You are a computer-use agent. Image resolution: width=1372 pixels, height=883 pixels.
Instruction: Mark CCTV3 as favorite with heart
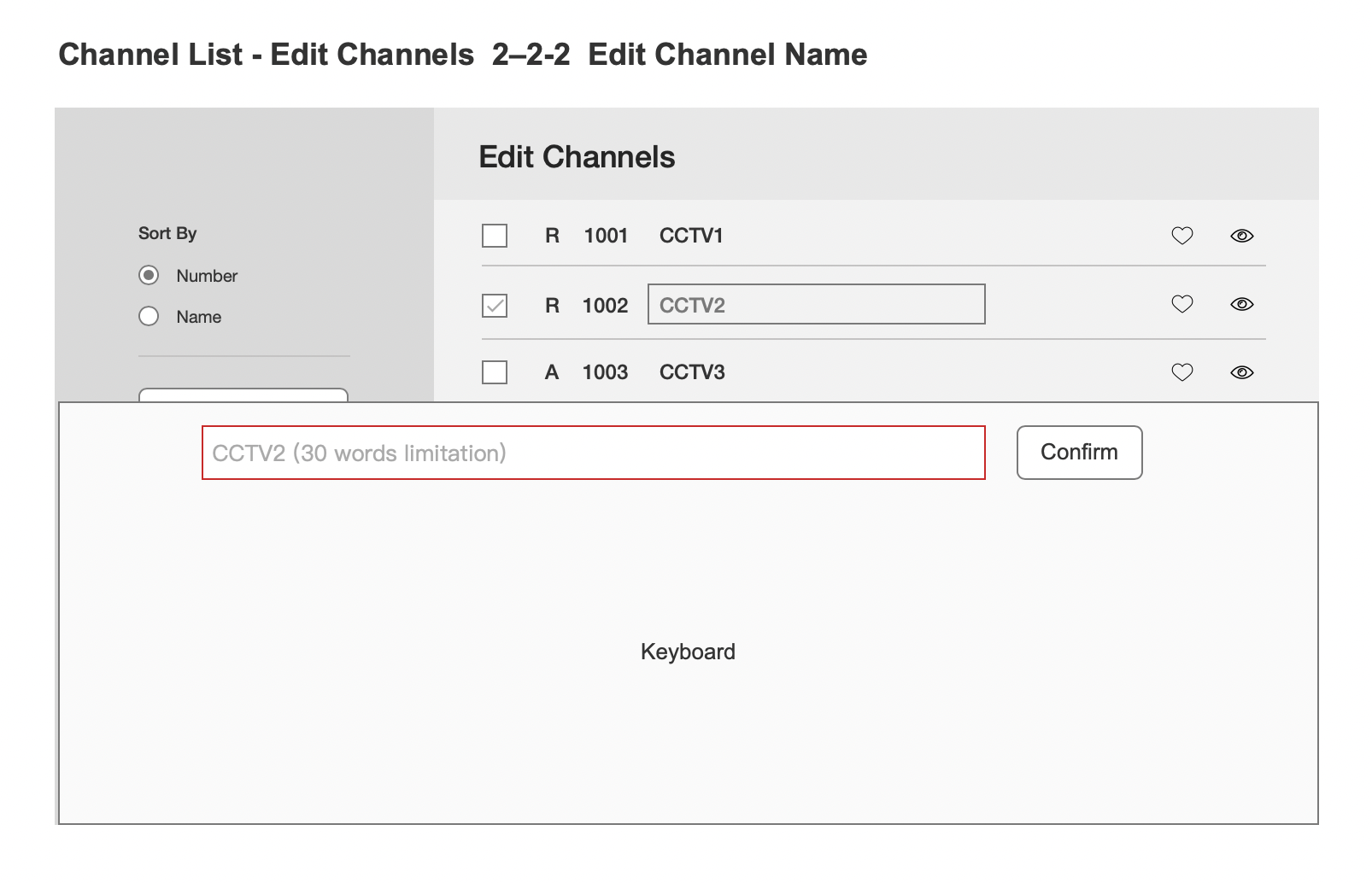click(x=1181, y=372)
